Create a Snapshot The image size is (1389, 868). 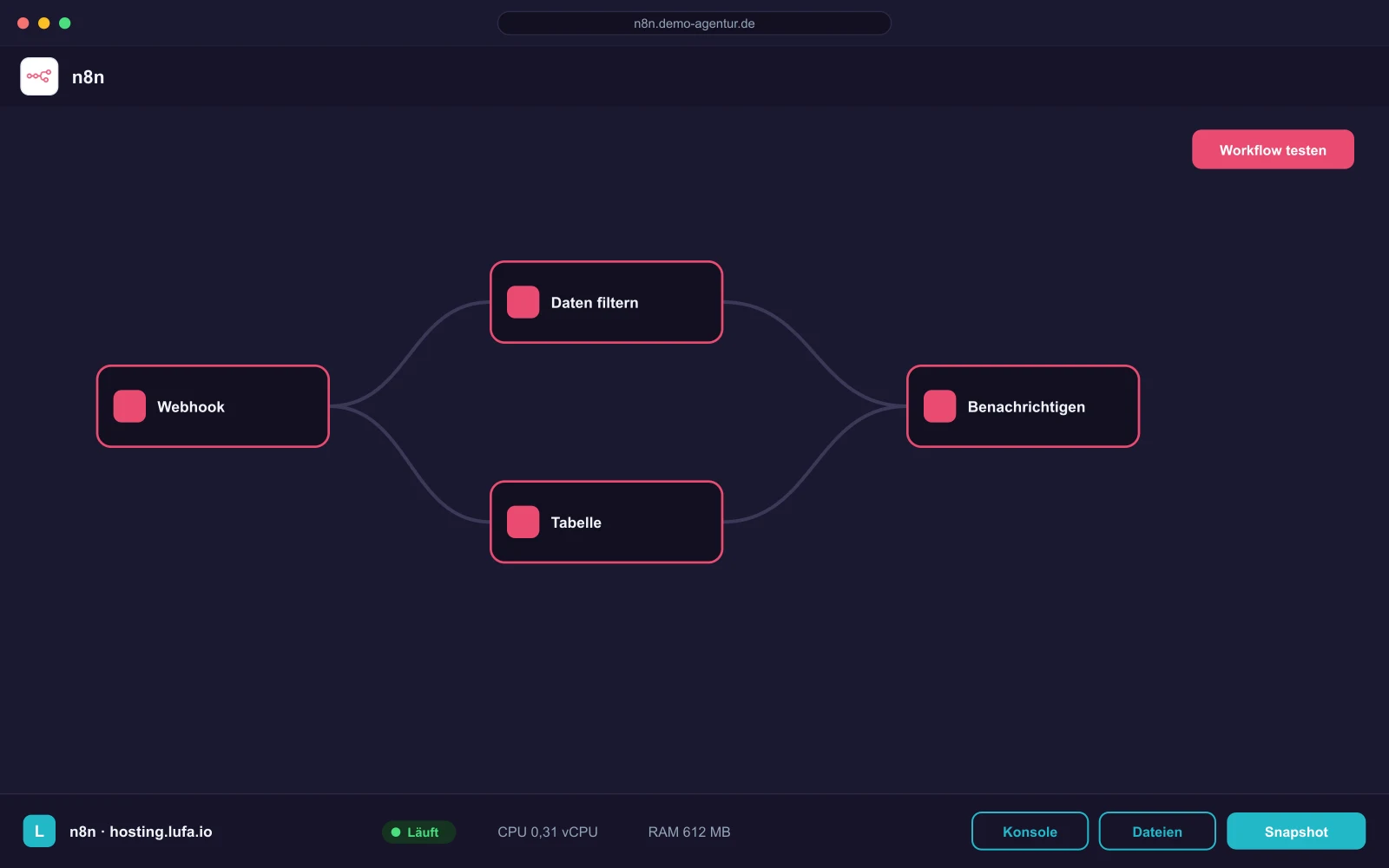tap(1295, 831)
